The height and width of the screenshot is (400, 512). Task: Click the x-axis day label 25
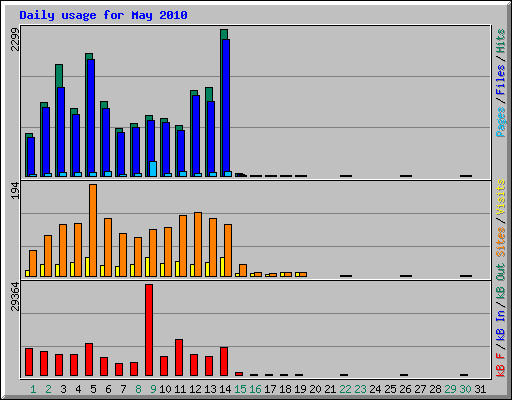[x=390, y=389]
